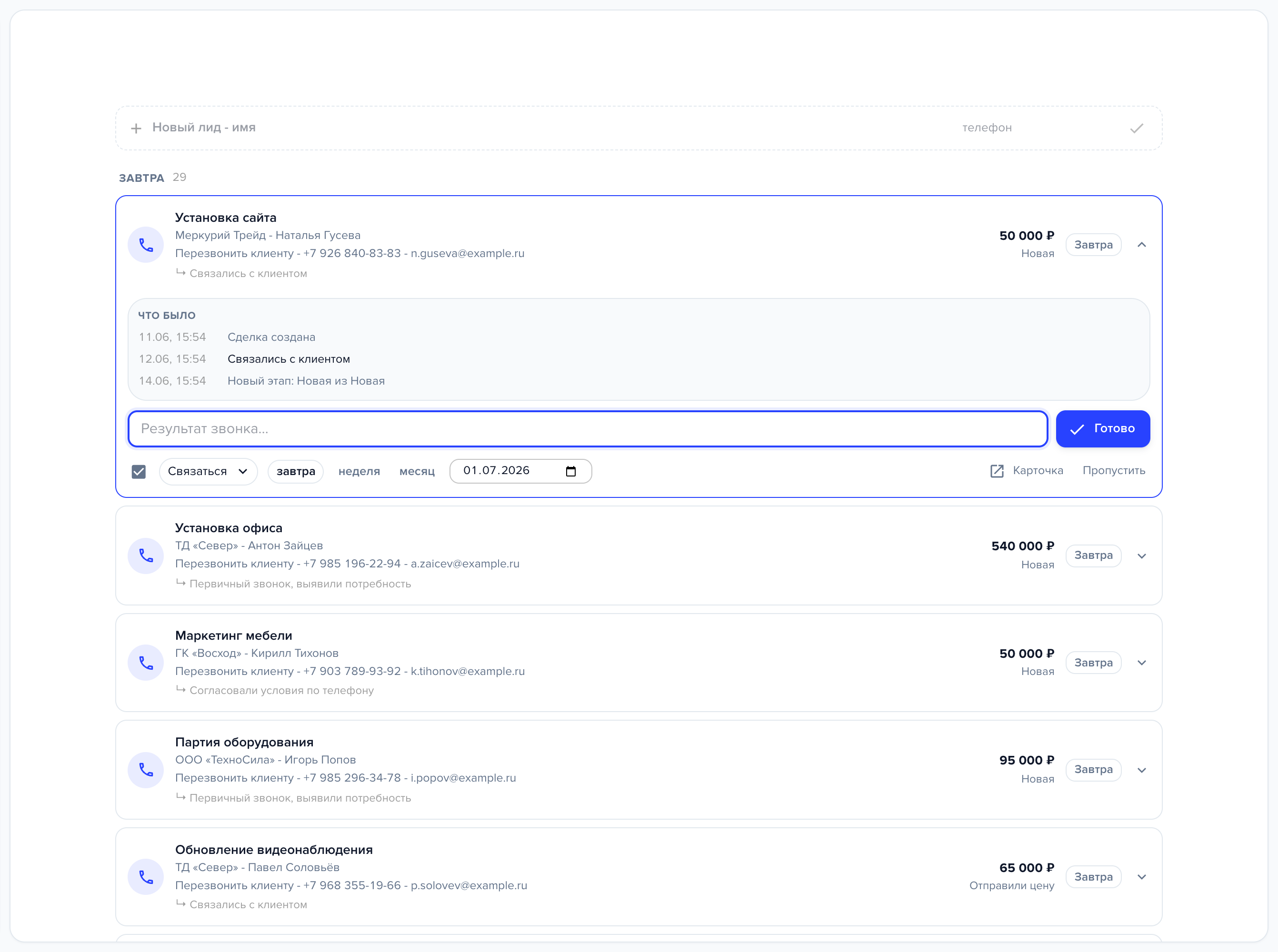Focus the Результат звонка input field
Screen dimensions: 1278x952
coord(588,428)
